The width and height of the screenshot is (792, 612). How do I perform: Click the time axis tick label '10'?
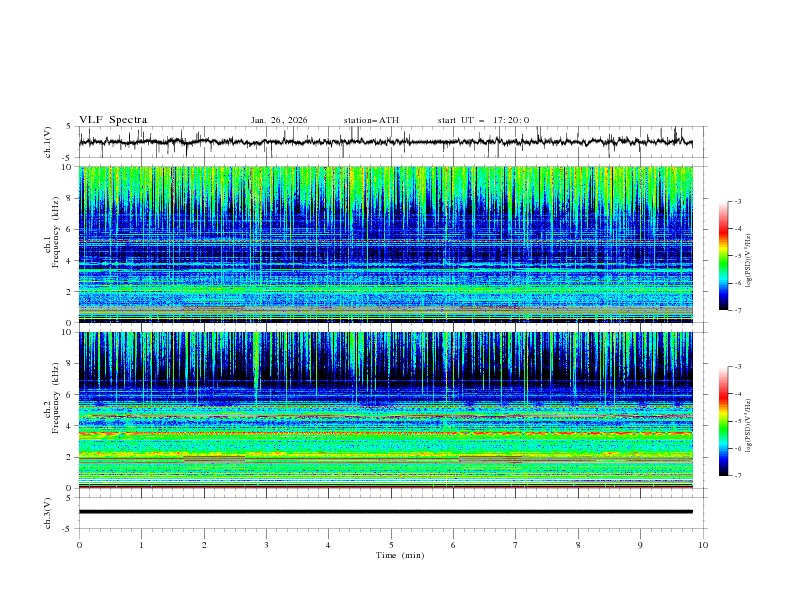point(703,545)
